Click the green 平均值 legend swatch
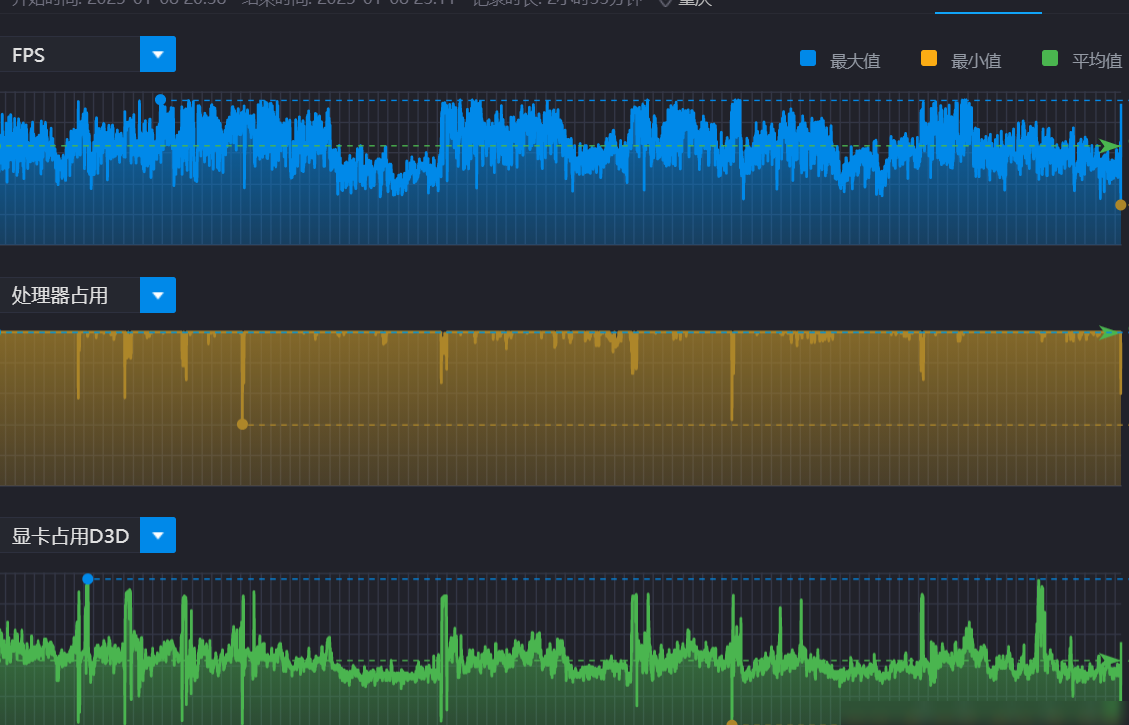 (1050, 58)
